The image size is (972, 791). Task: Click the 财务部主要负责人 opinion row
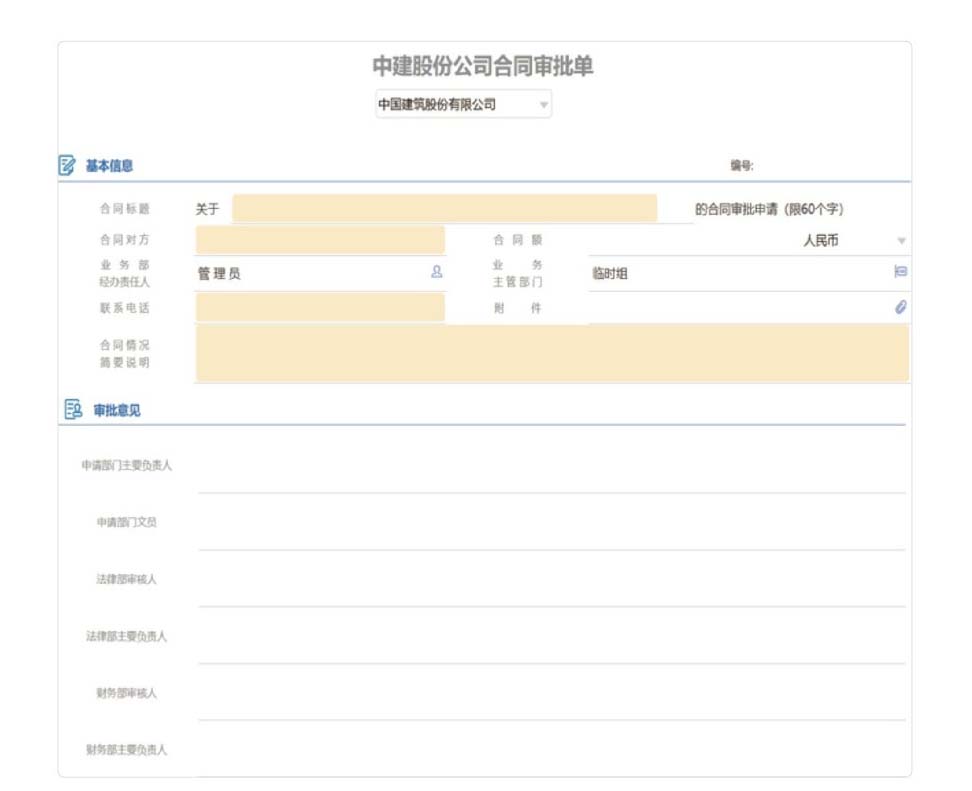pyautogui.click(x=552, y=749)
